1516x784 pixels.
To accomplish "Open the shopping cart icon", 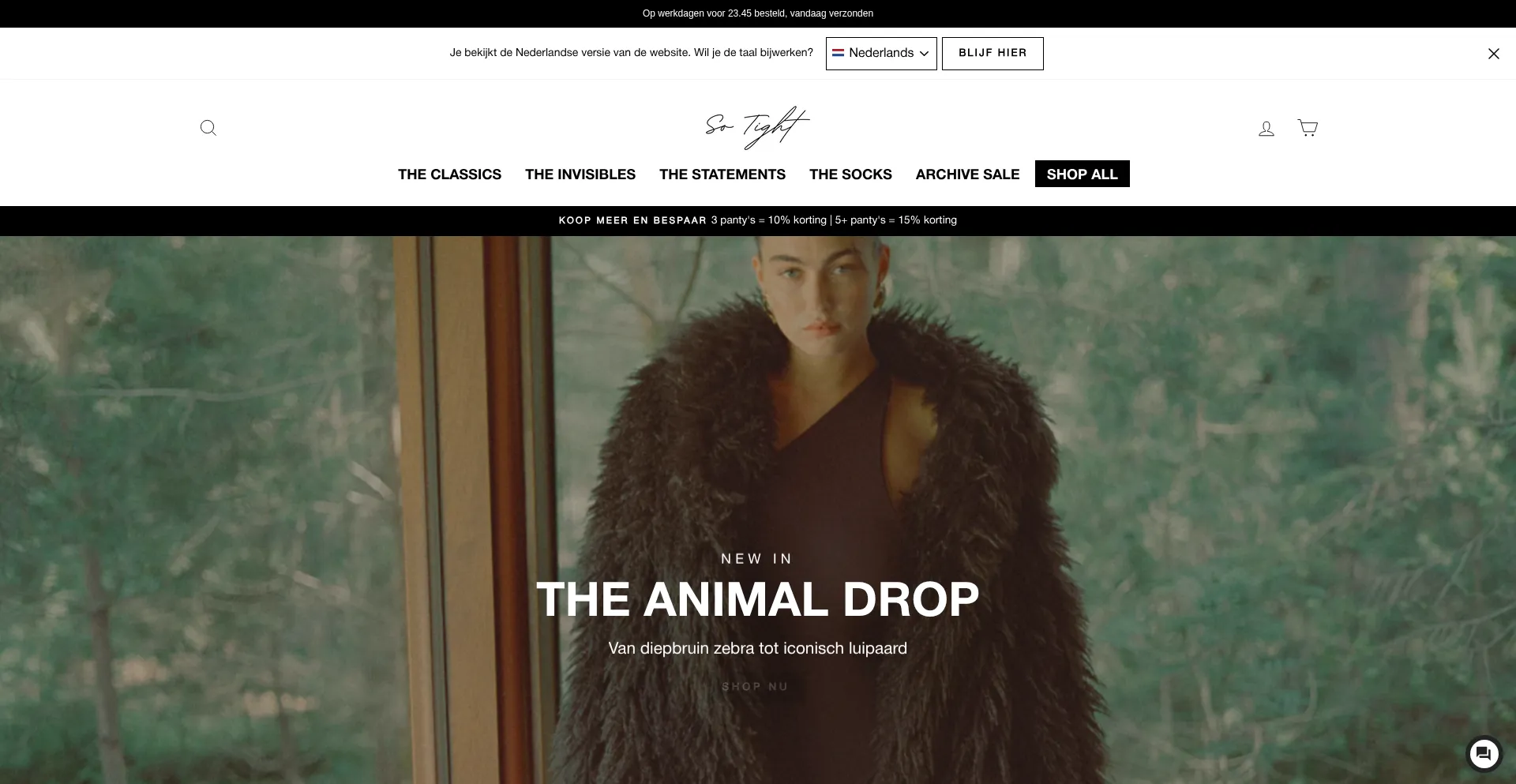I will pyautogui.click(x=1308, y=128).
